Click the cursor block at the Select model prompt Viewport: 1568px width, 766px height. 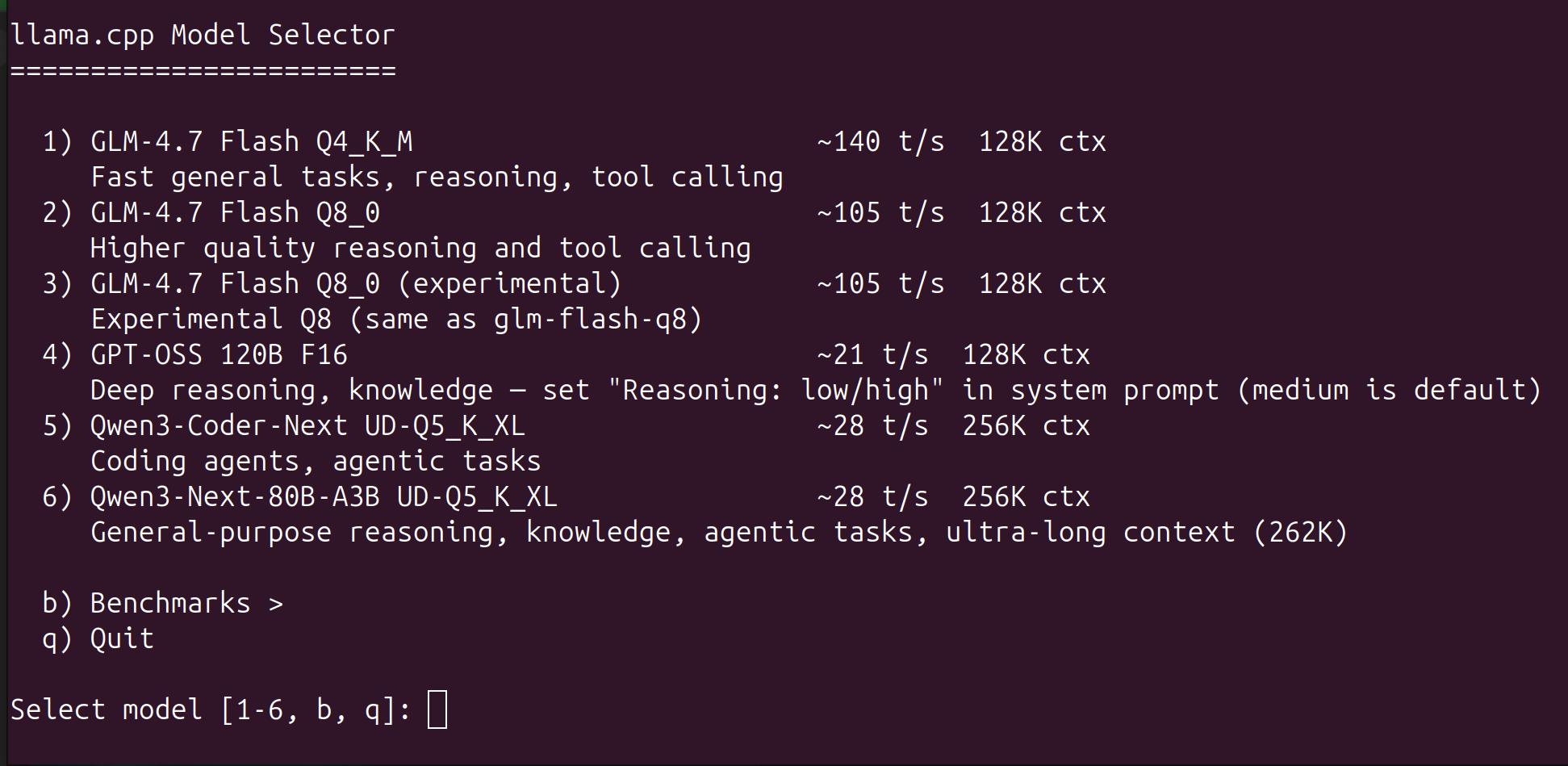(x=437, y=710)
